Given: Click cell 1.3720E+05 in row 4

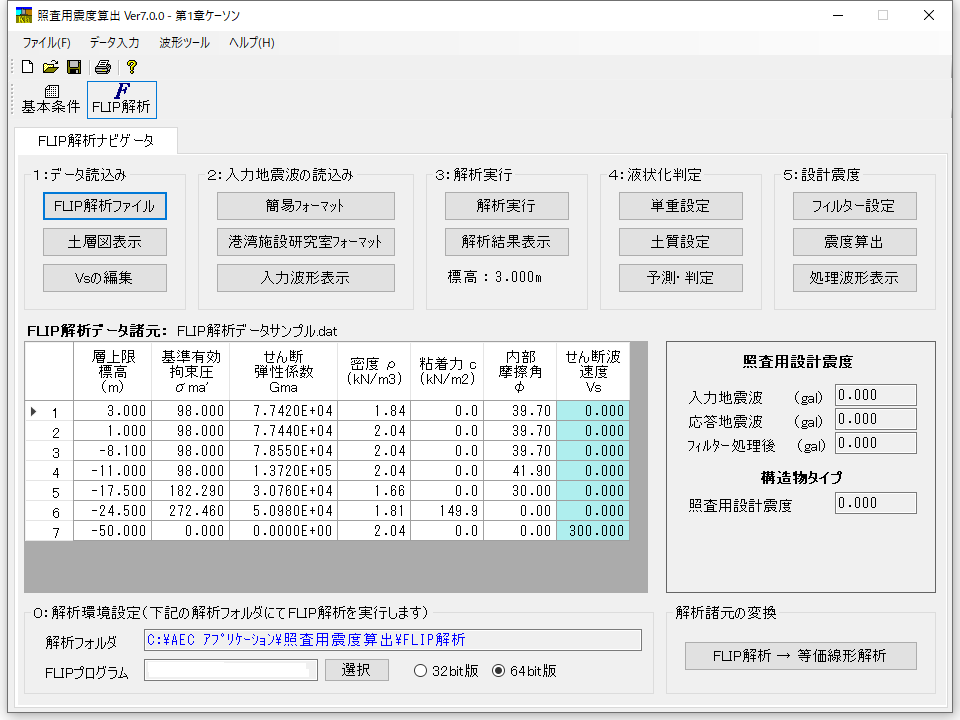Looking at the screenshot, I should coord(283,471).
